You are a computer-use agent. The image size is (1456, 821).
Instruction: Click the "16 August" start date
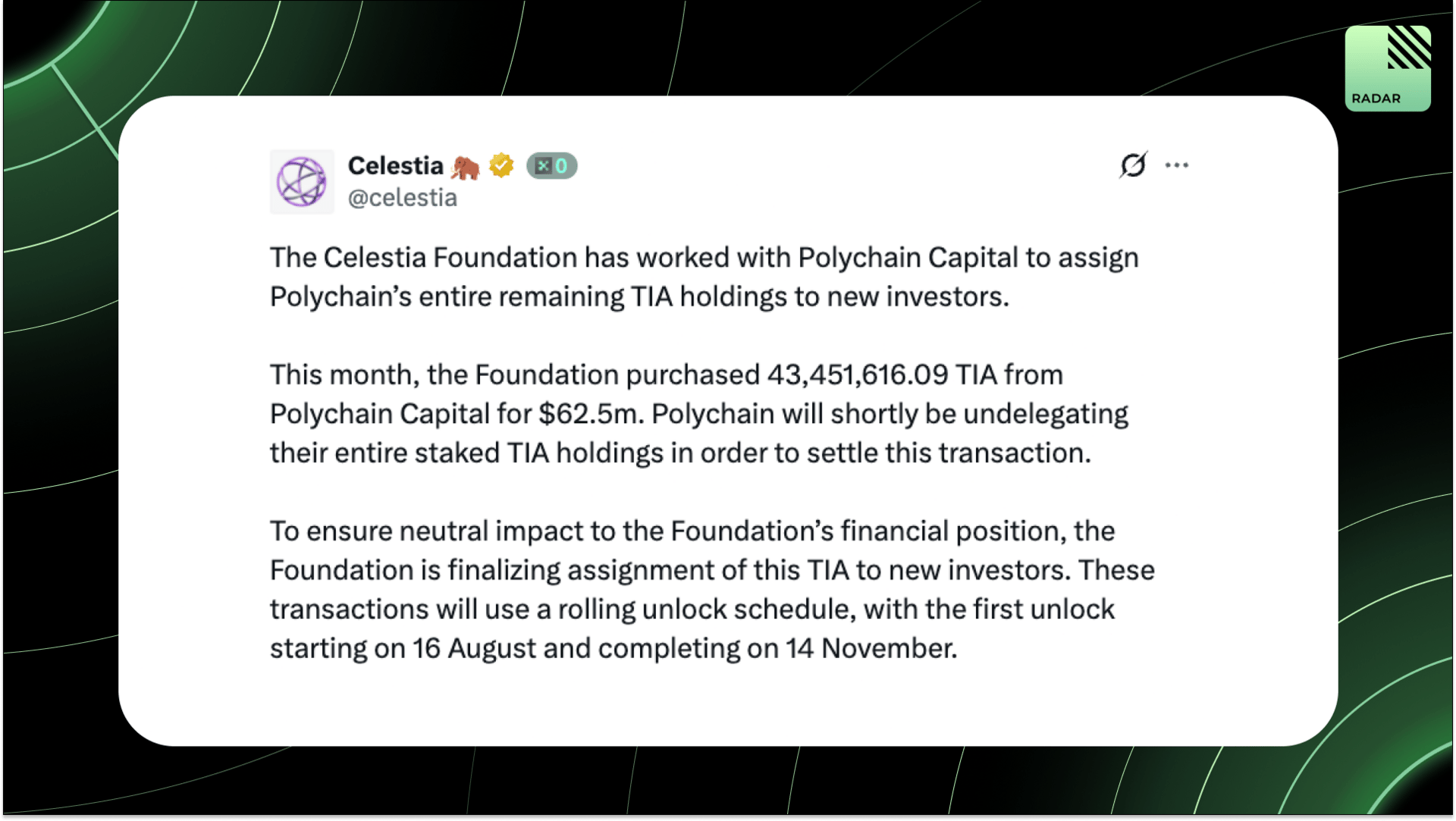(x=474, y=648)
